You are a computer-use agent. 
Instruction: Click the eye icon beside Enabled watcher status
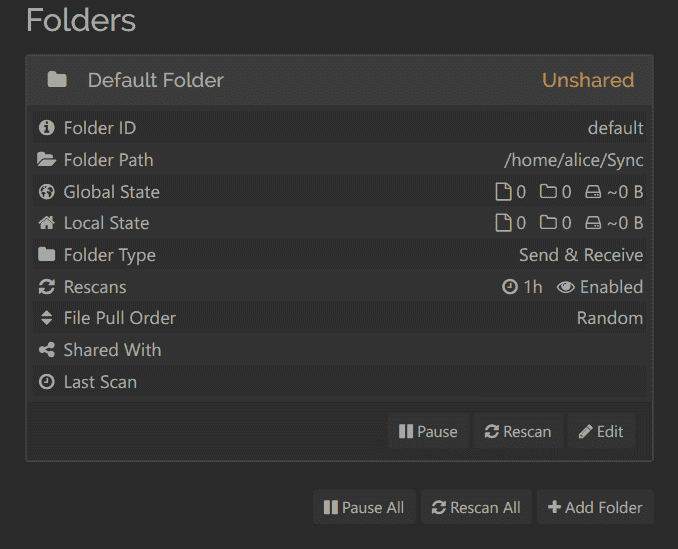pos(566,287)
